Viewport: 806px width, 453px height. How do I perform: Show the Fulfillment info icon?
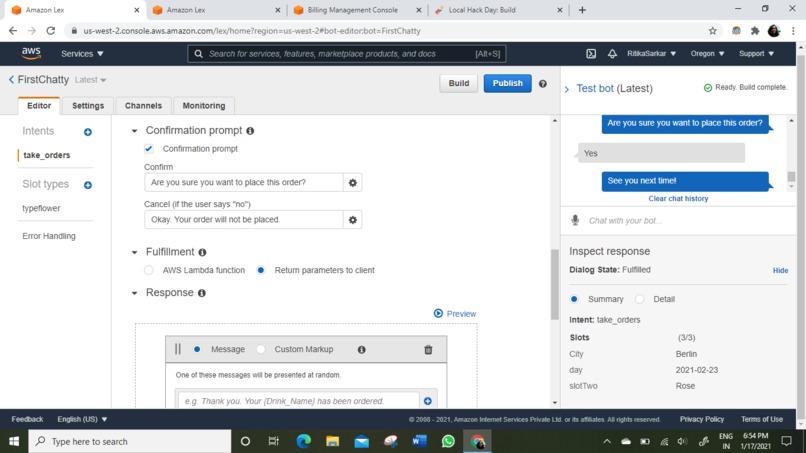203,252
